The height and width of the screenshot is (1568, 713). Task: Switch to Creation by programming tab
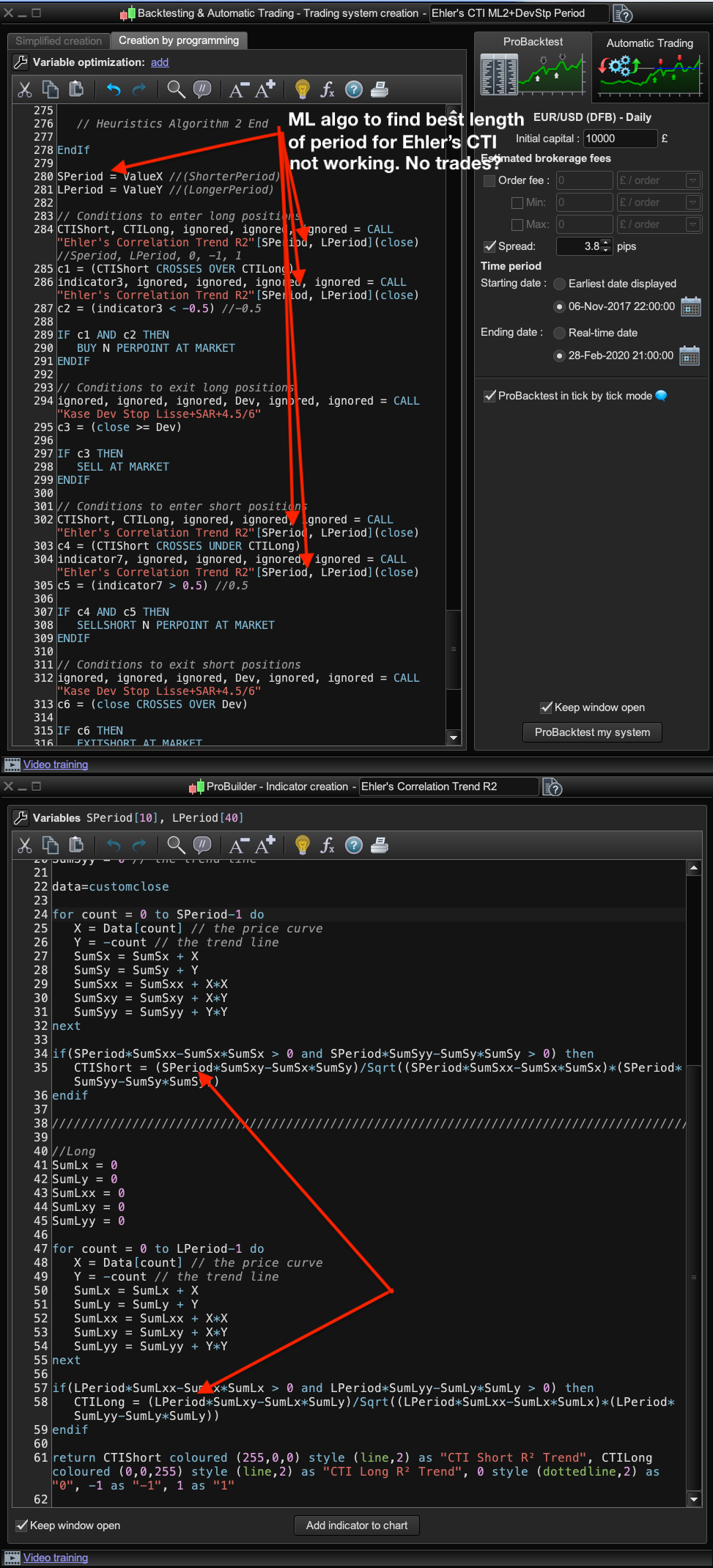179,40
